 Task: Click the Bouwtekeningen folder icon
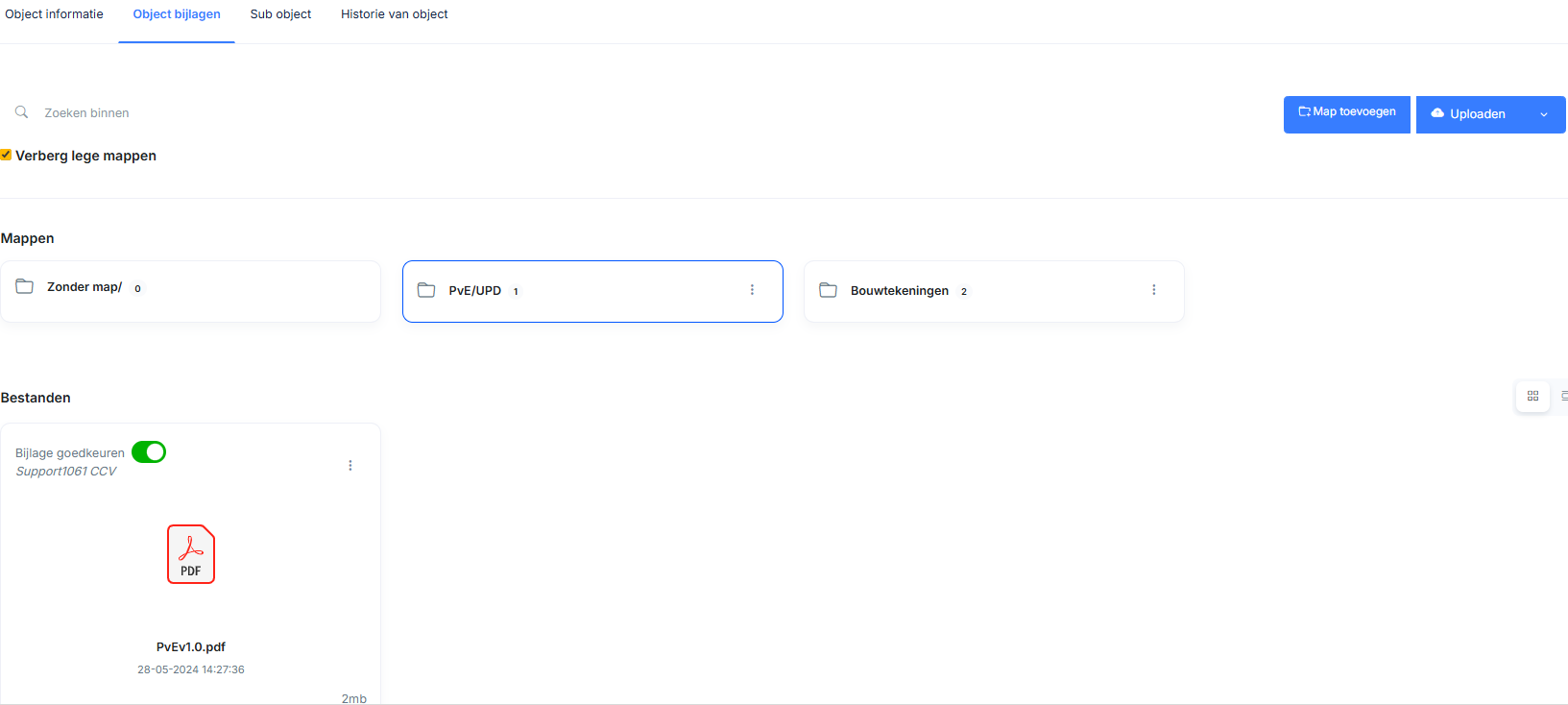828,290
